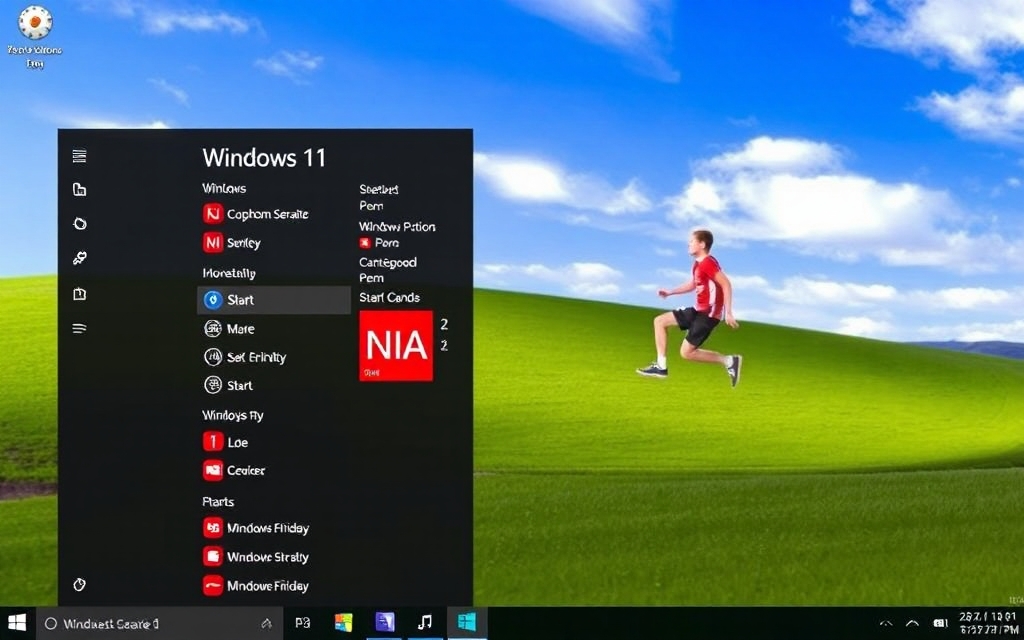The width and height of the screenshot is (1024, 640).
Task: Open the documents icon in the Start sidebar
Action: coord(80,190)
